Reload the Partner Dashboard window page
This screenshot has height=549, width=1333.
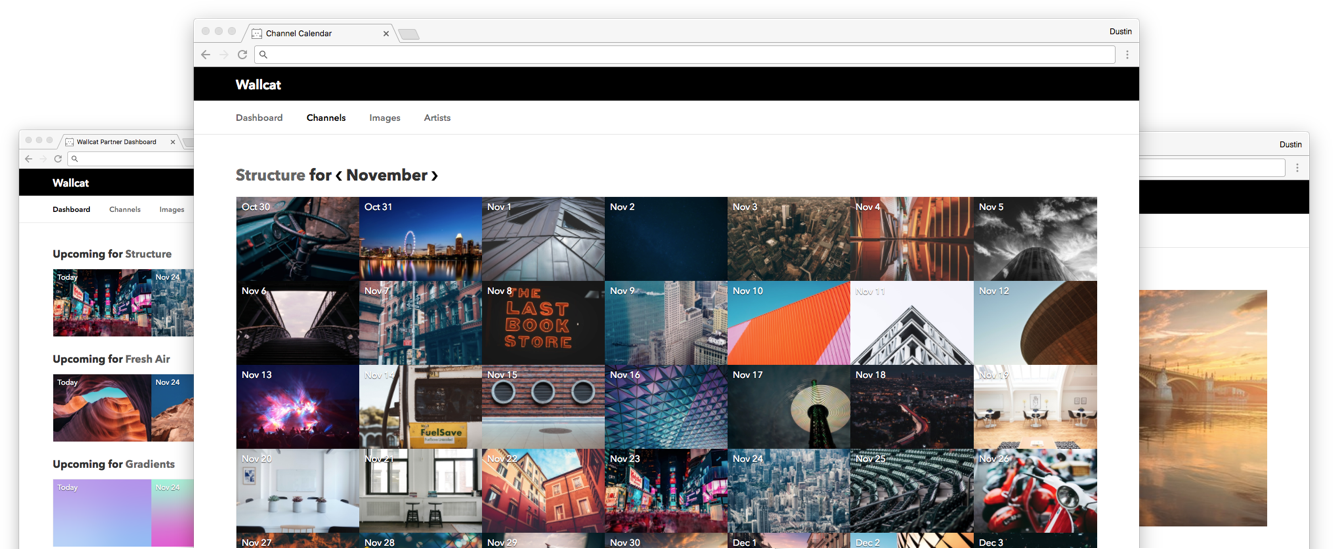58,159
